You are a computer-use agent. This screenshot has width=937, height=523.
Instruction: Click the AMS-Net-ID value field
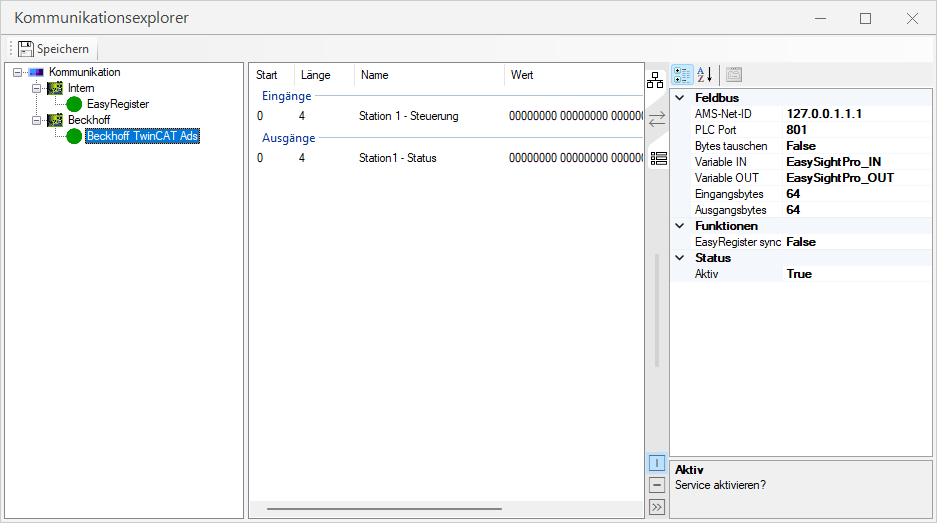[x=858, y=114]
